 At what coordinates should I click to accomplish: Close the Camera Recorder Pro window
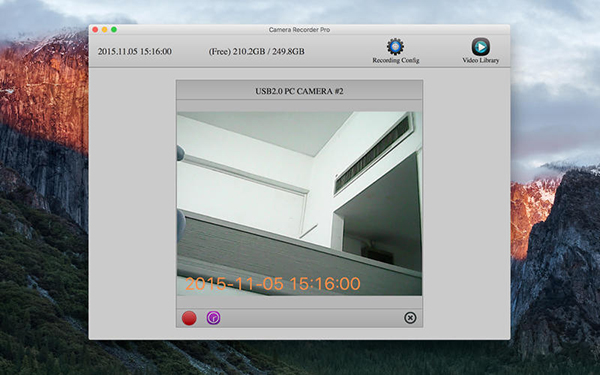(95, 29)
